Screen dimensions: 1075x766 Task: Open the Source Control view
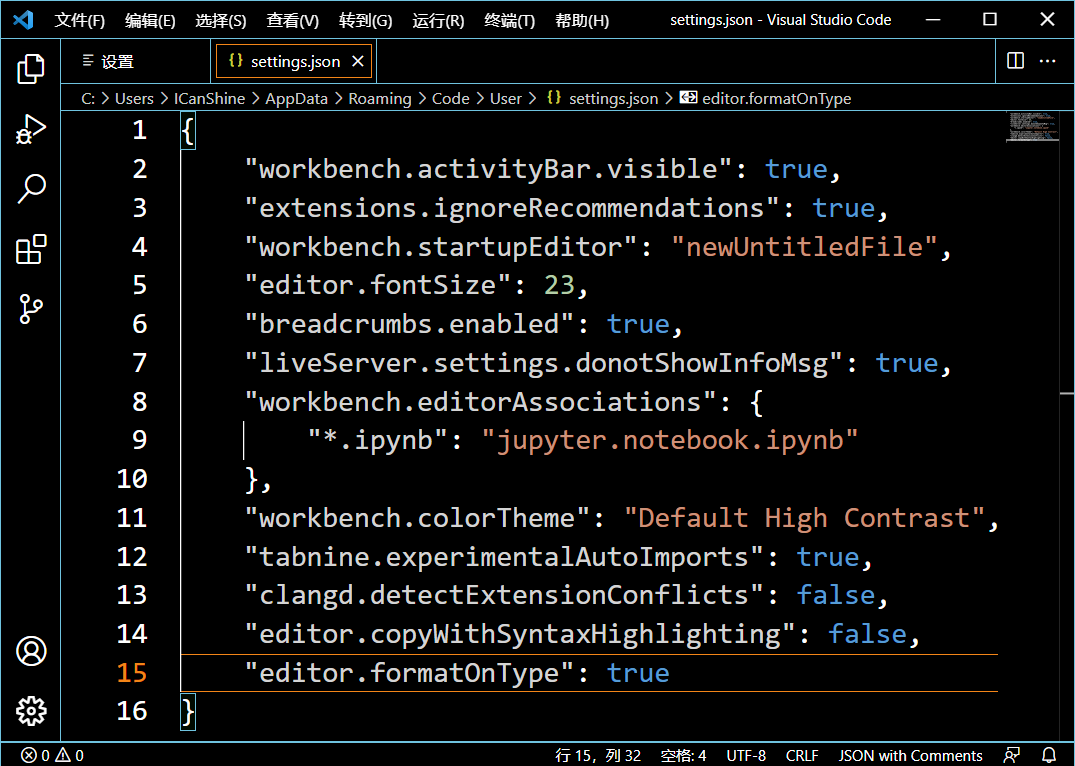click(31, 309)
